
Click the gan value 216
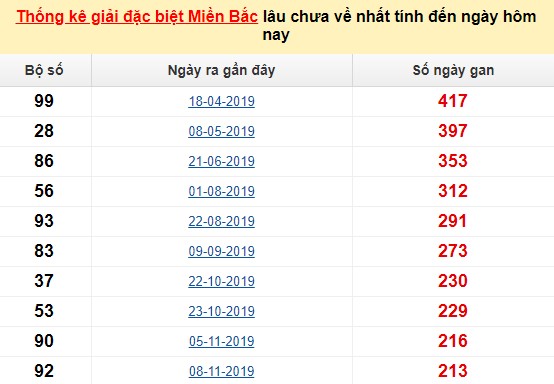[x=453, y=341]
